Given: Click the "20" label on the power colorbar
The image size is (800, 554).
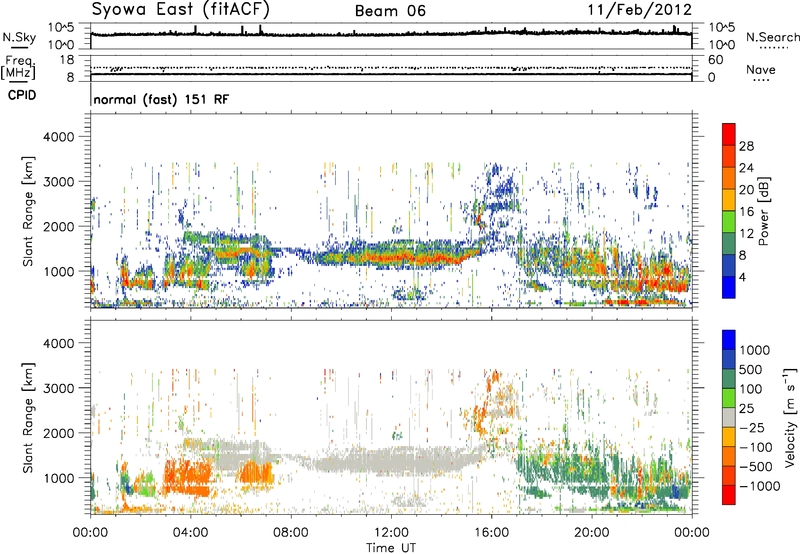Looking at the screenshot, I should [746, 190].
